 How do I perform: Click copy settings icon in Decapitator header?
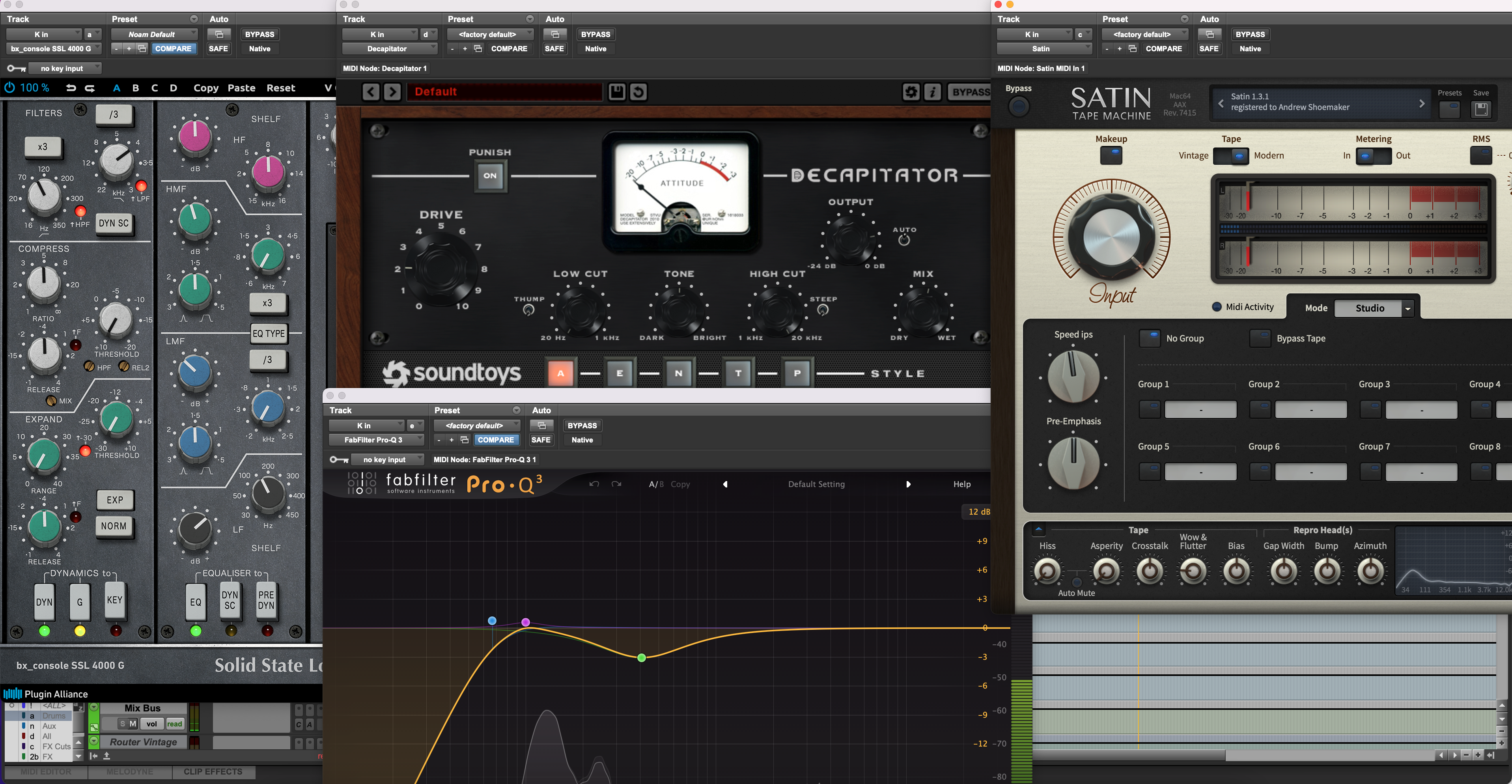click(x=478, y=49)
